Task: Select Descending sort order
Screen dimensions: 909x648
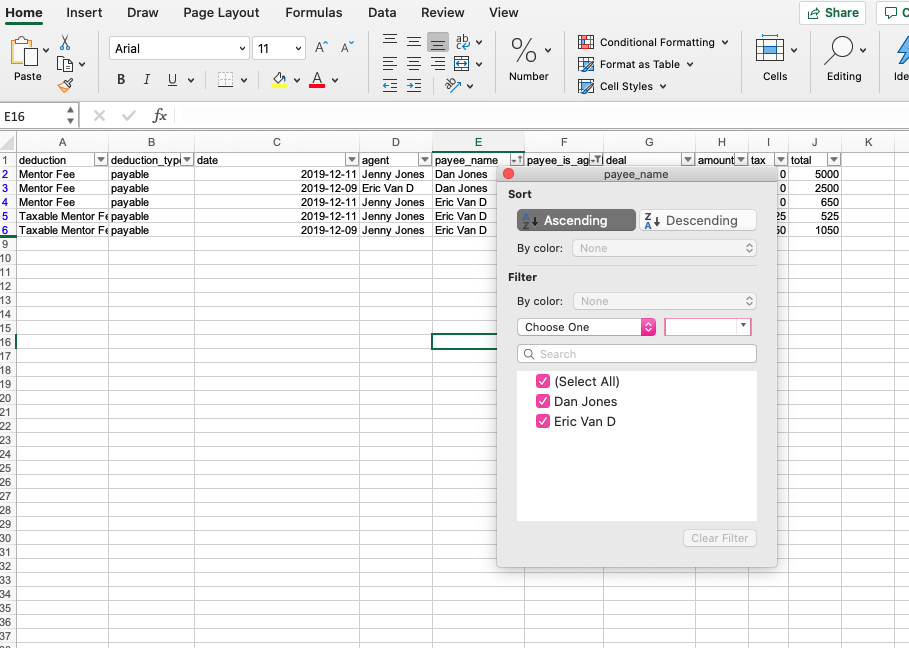Action: pyautogui.click(x=697, y=220)
